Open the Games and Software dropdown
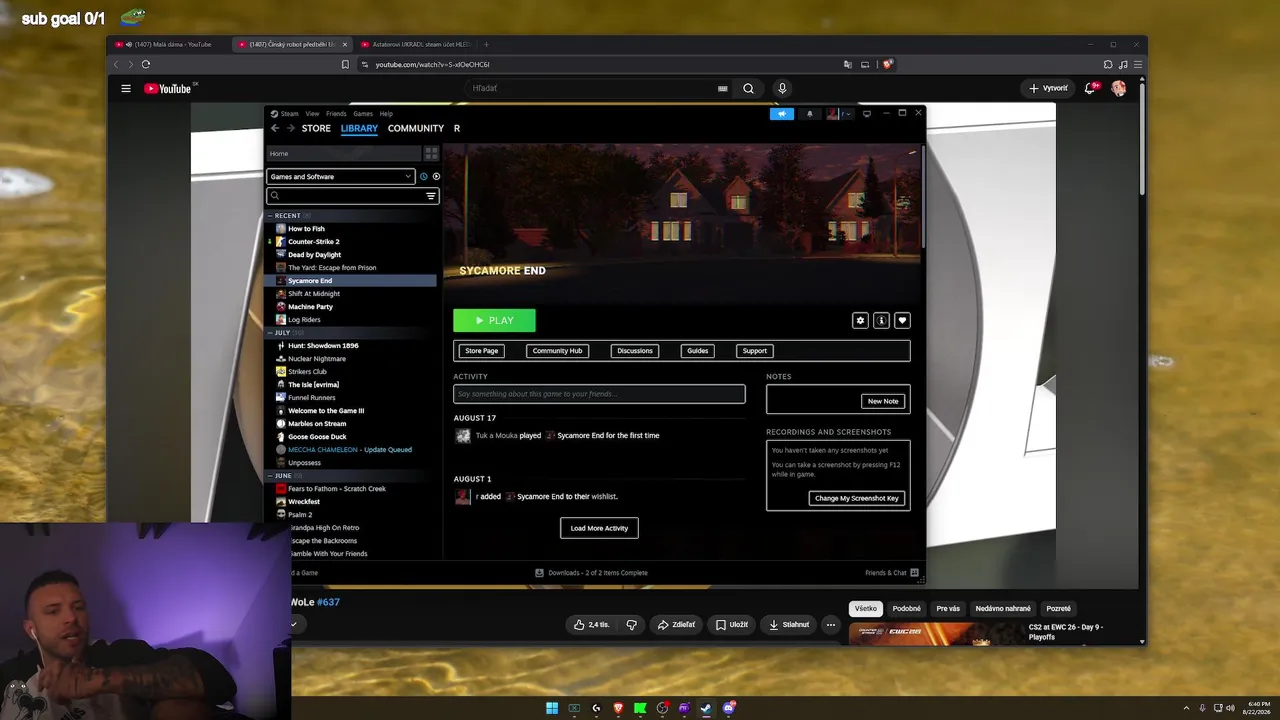The width and height of the screenshot is (1280, 720). tap(340, 176)
